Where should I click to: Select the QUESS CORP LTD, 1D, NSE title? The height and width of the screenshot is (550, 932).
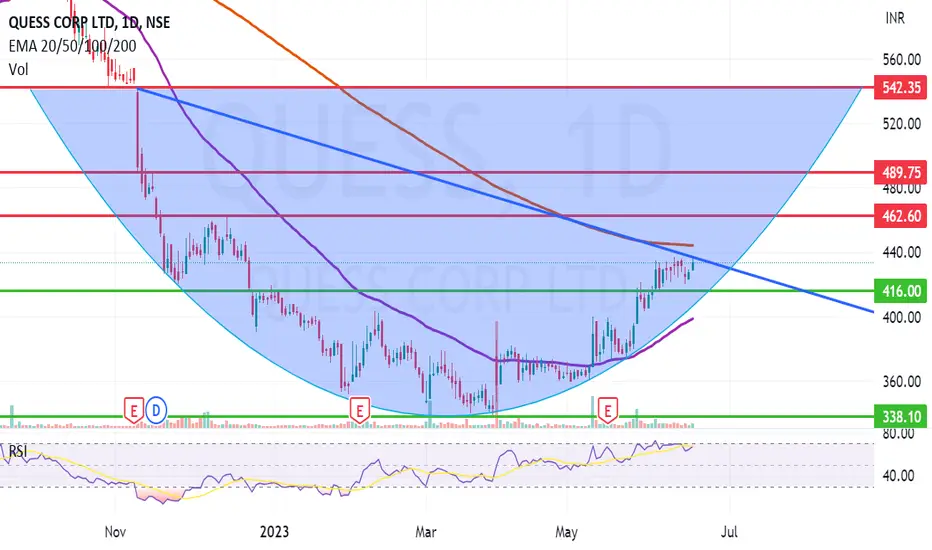click(x=89, y=23)
